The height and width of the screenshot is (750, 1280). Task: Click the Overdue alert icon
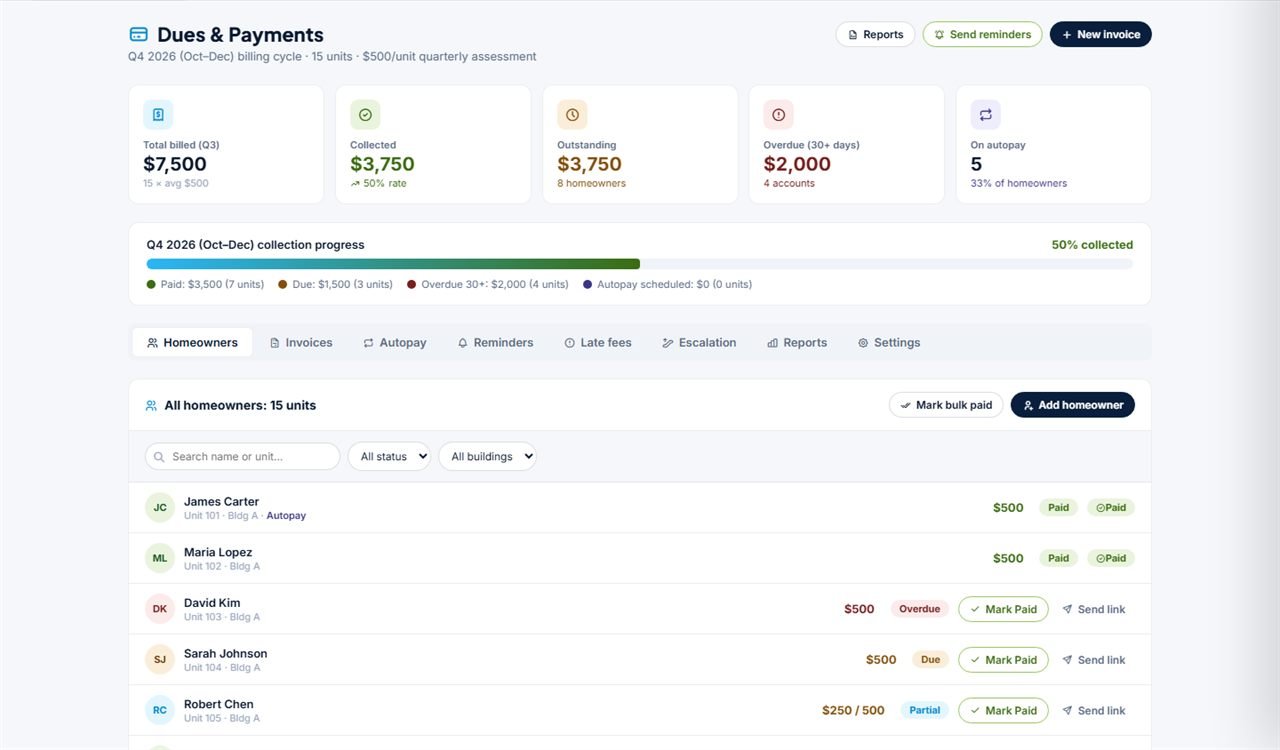pyautogui.click(x=778, y=115)
